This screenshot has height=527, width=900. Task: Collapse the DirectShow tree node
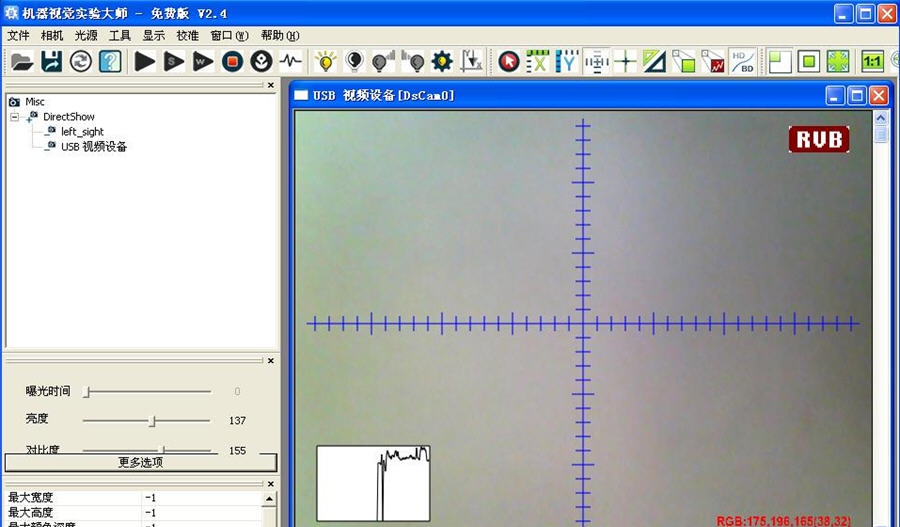(15, 117)
